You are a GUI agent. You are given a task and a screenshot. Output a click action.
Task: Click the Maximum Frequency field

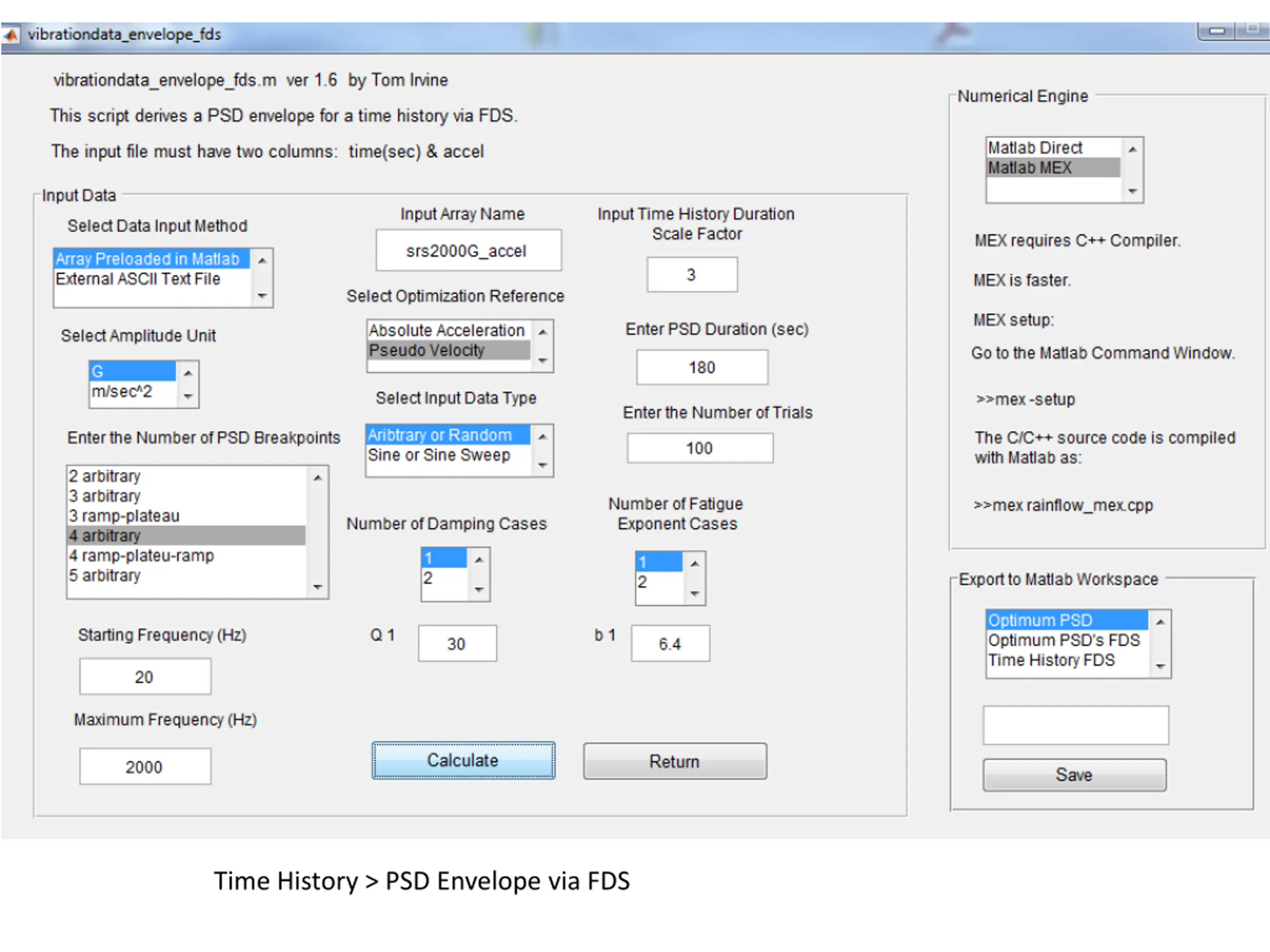tap(145, 766)
